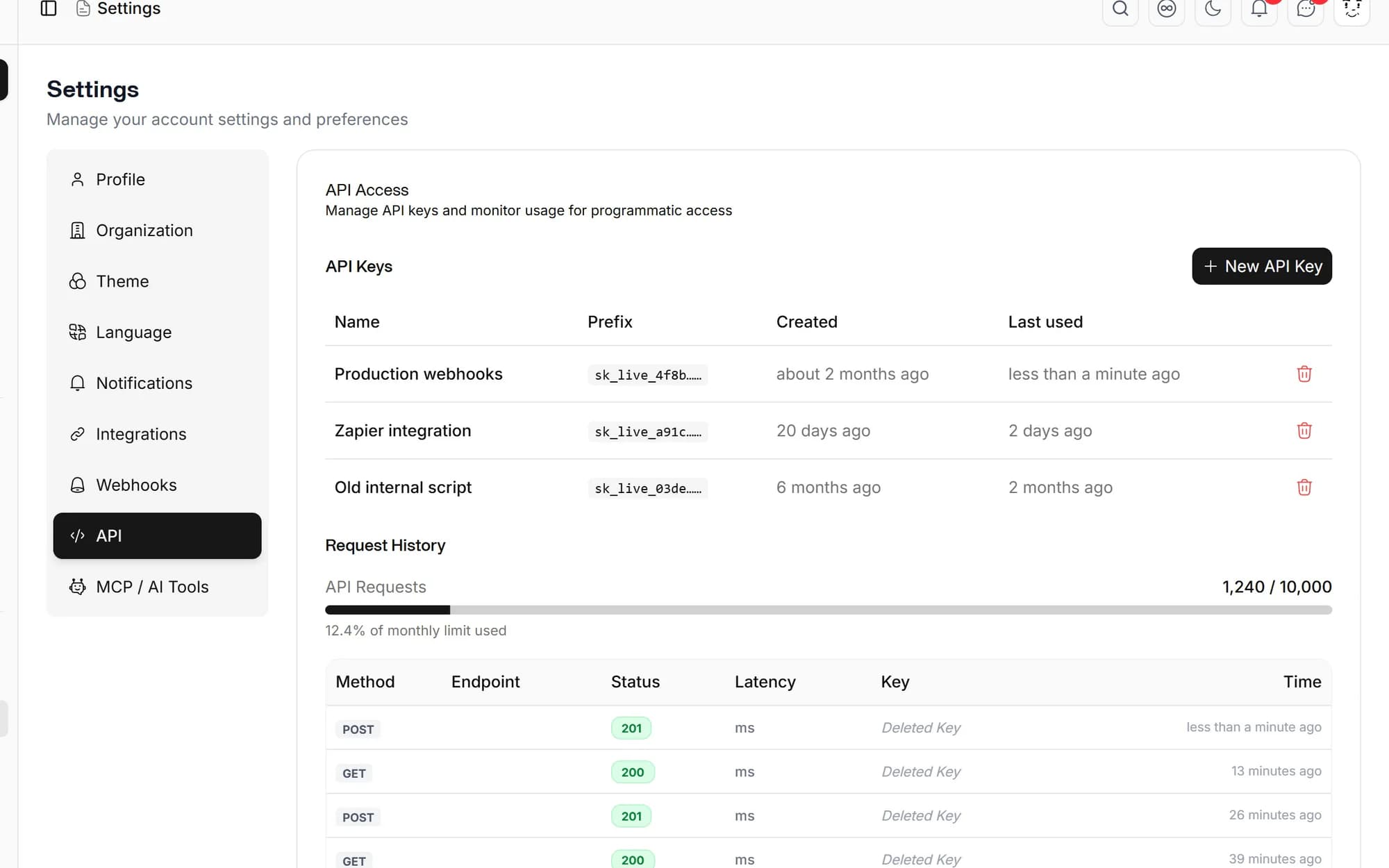Open the Profile settings section

(x=157, y=179)
